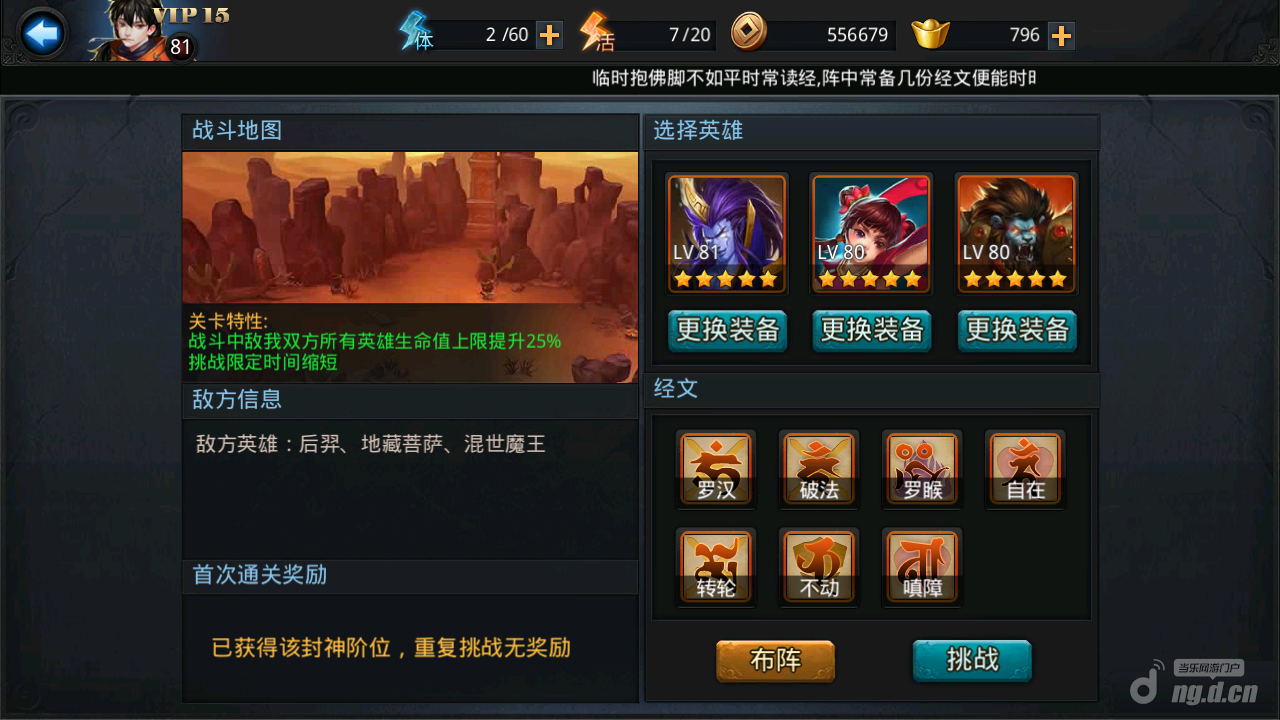
Task: Click 更换装备 under the first hero
Action: [728, 330]
